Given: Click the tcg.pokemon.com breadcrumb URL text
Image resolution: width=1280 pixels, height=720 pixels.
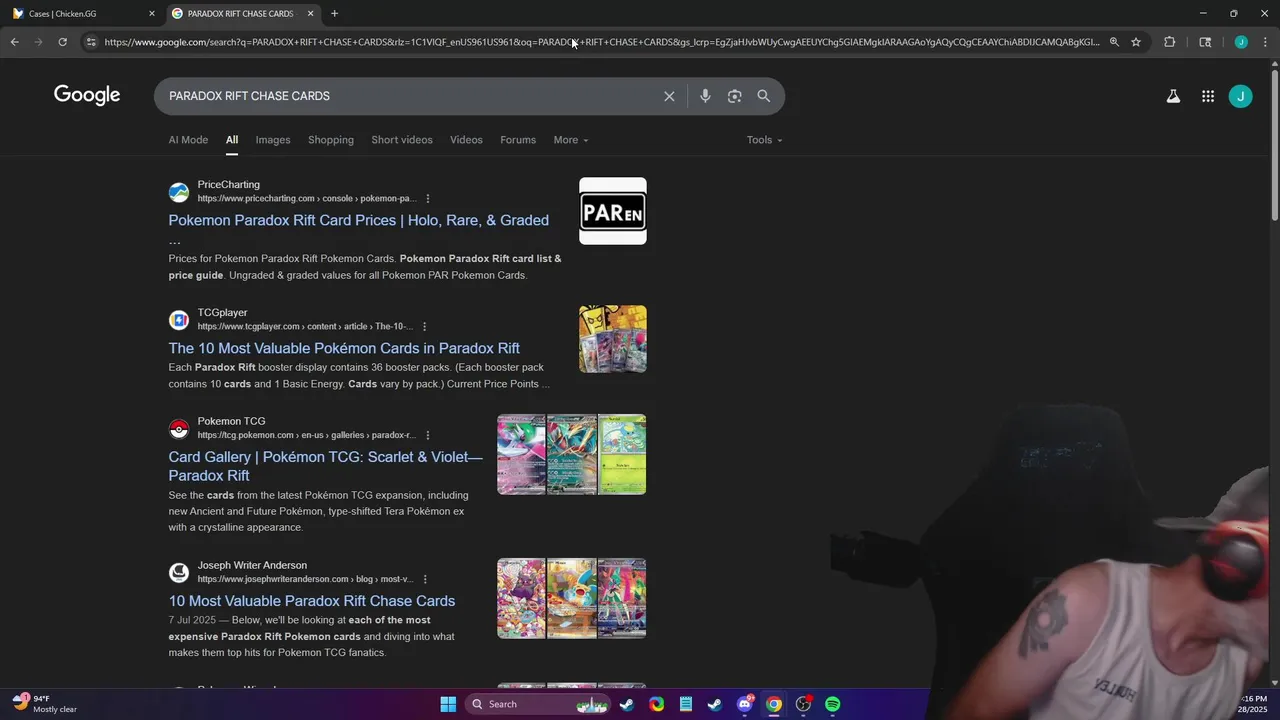Looking at the screenshot, I should [306, 435].
